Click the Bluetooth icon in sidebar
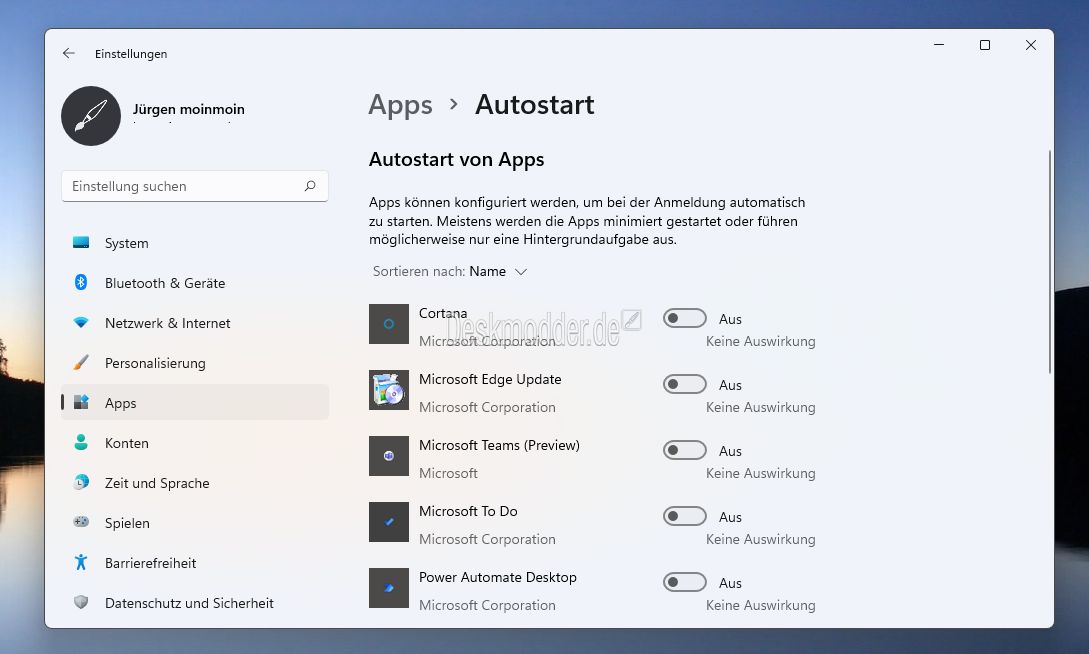This screenshot has width=1089, height=654. tap(81, 282)
